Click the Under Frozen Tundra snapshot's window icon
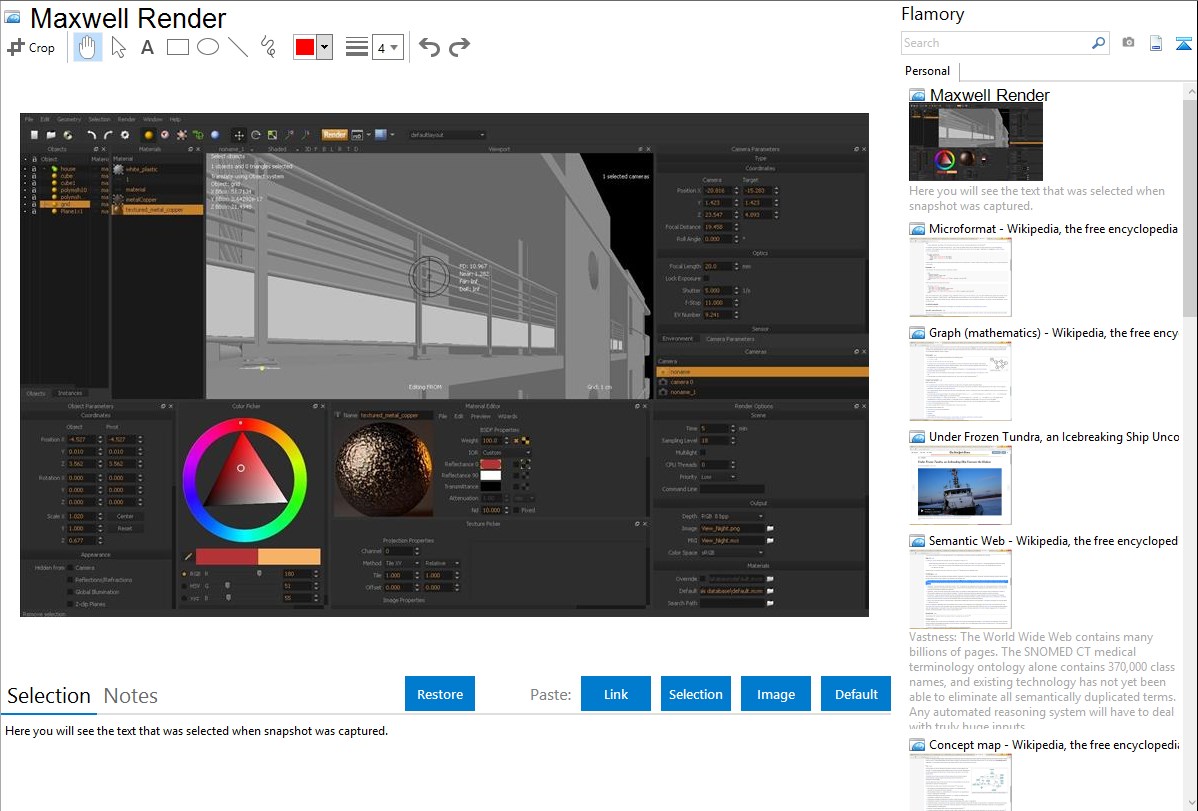 (917, 436)
